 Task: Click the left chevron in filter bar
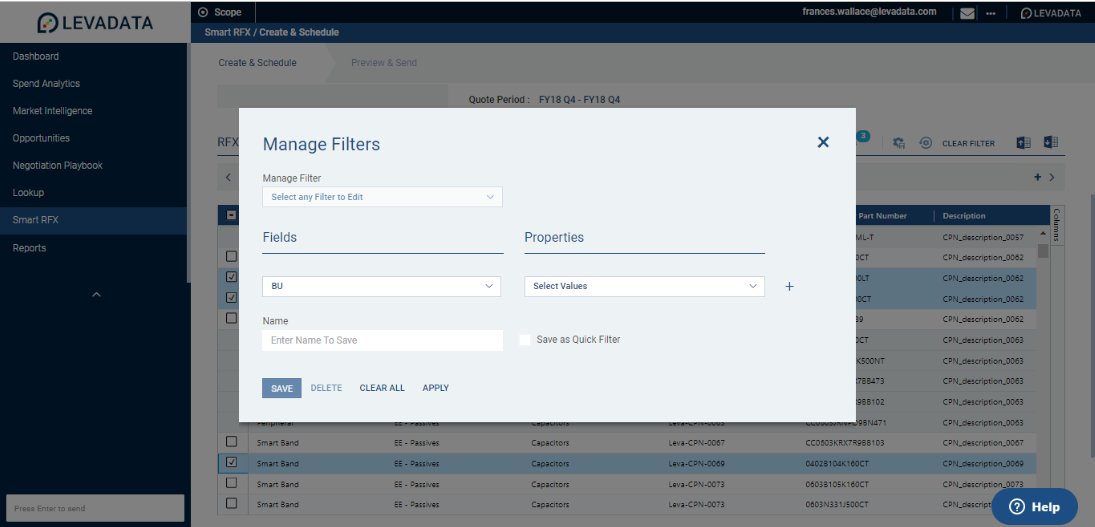(x=228, y=177)
